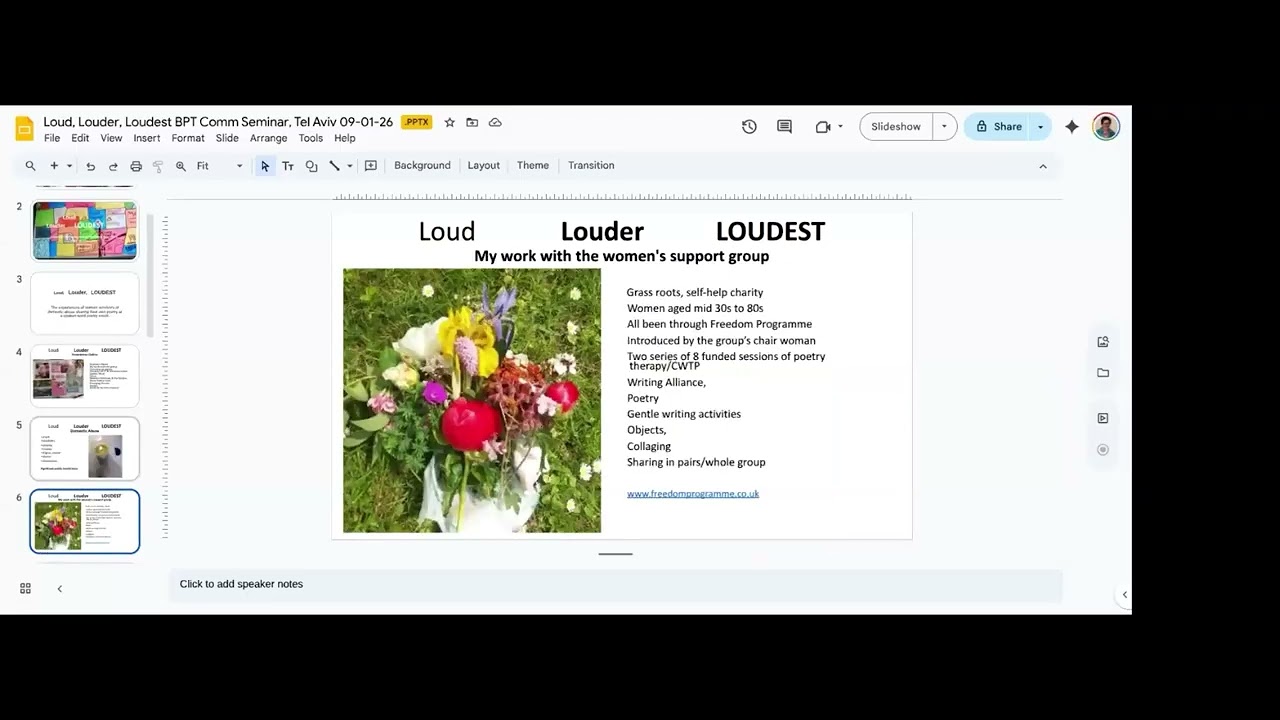This screenshot has height=720, width=1280.
Task: Expand new slide layout dropdown arrow
Action: [69, 166]
